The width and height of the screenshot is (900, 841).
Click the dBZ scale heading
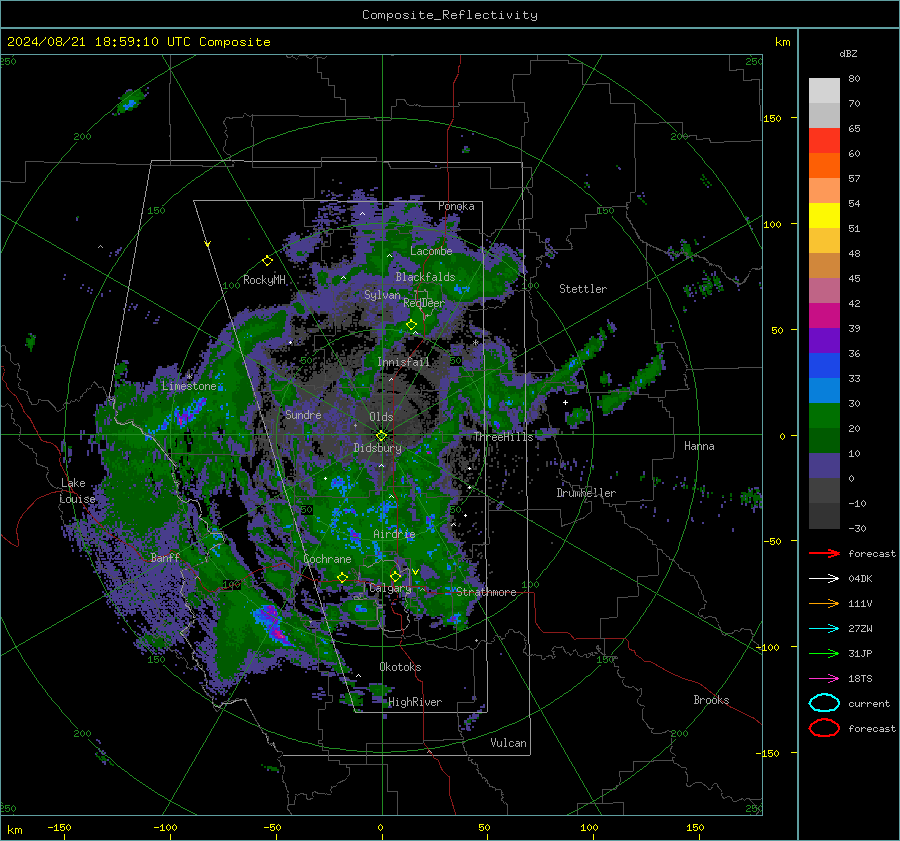848,53
